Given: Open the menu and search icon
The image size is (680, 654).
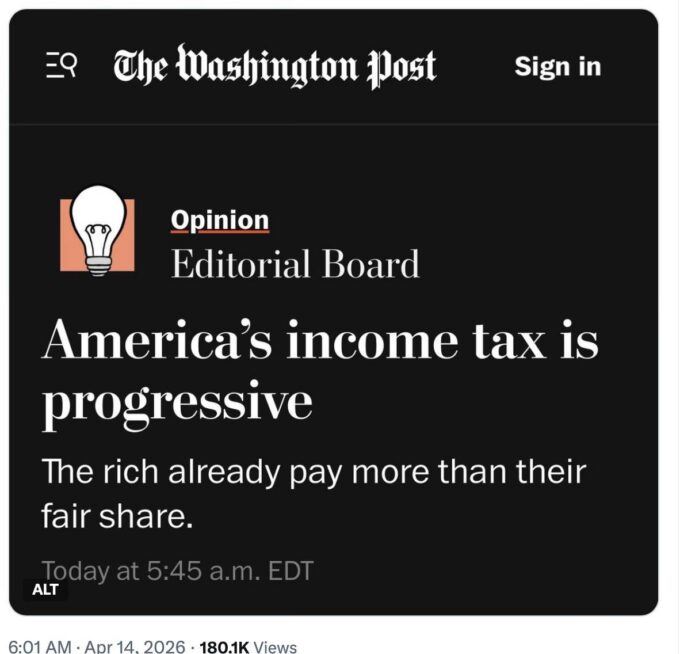Looking at the screenshot, I should [62, 66].
